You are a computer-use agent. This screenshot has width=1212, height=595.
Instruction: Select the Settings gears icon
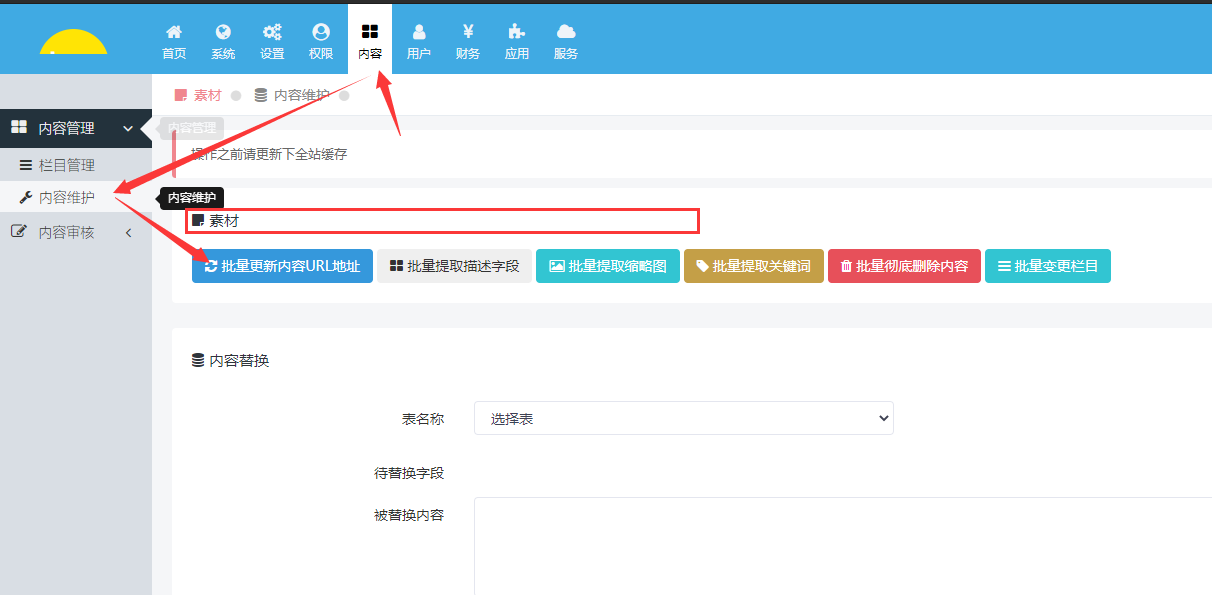pos(272,33)
